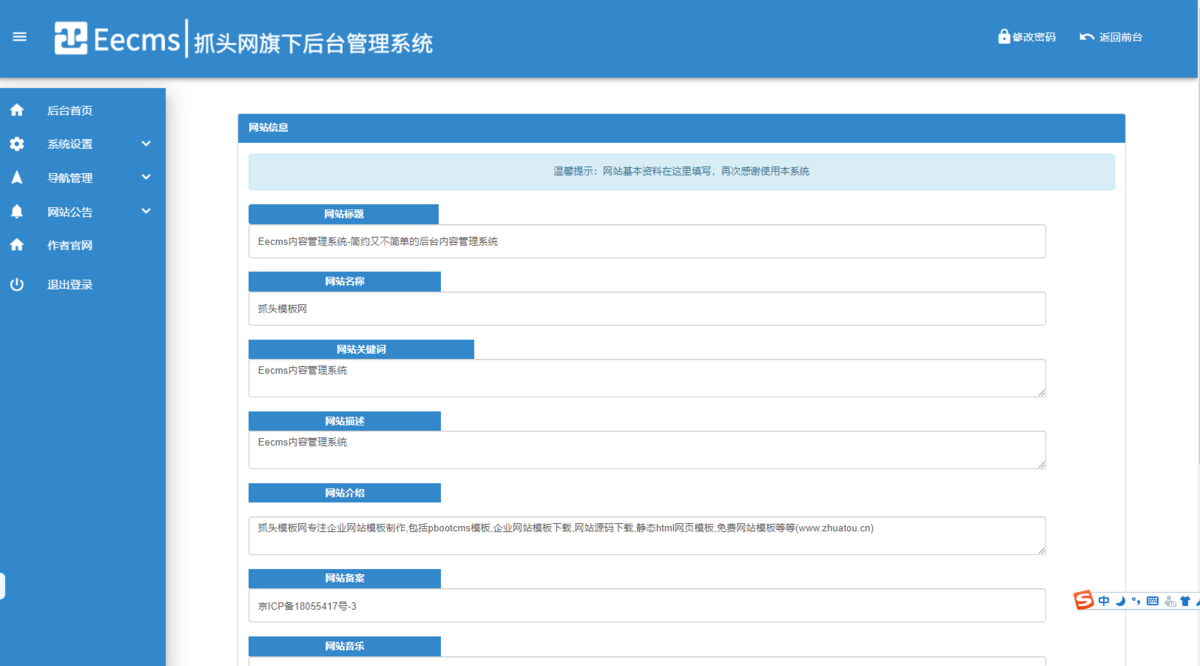Click the home icon beside 作者官网
Screen dimensions: 1200x666
click(x=16, y=245)
